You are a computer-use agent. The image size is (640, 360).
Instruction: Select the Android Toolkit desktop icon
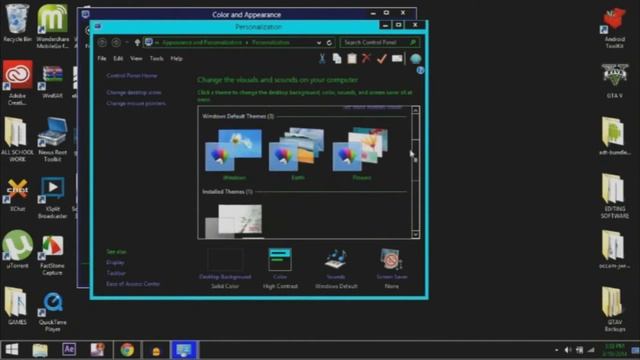tap(614, 28)
